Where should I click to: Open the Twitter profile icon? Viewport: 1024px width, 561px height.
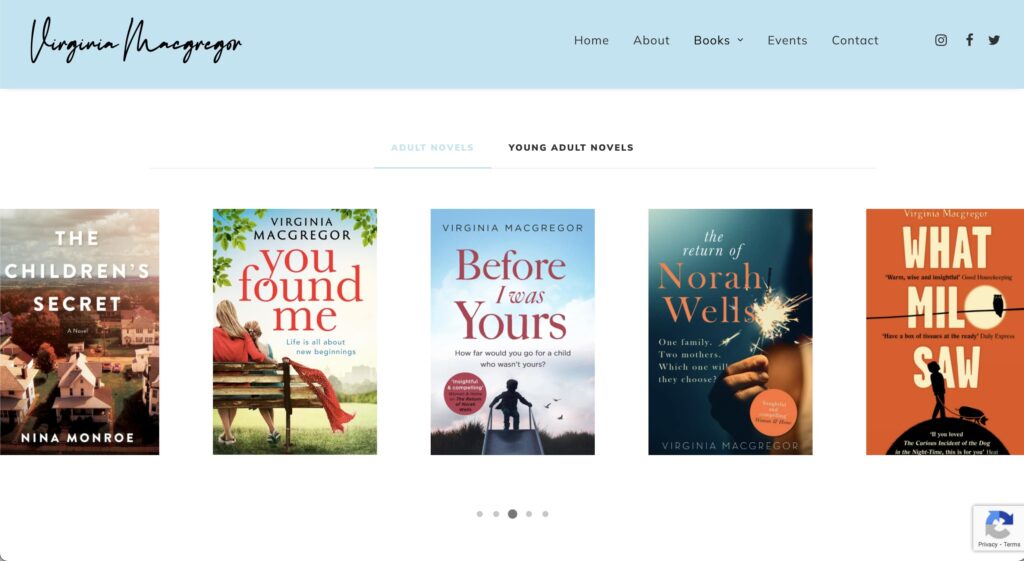[x=994, y=40]
